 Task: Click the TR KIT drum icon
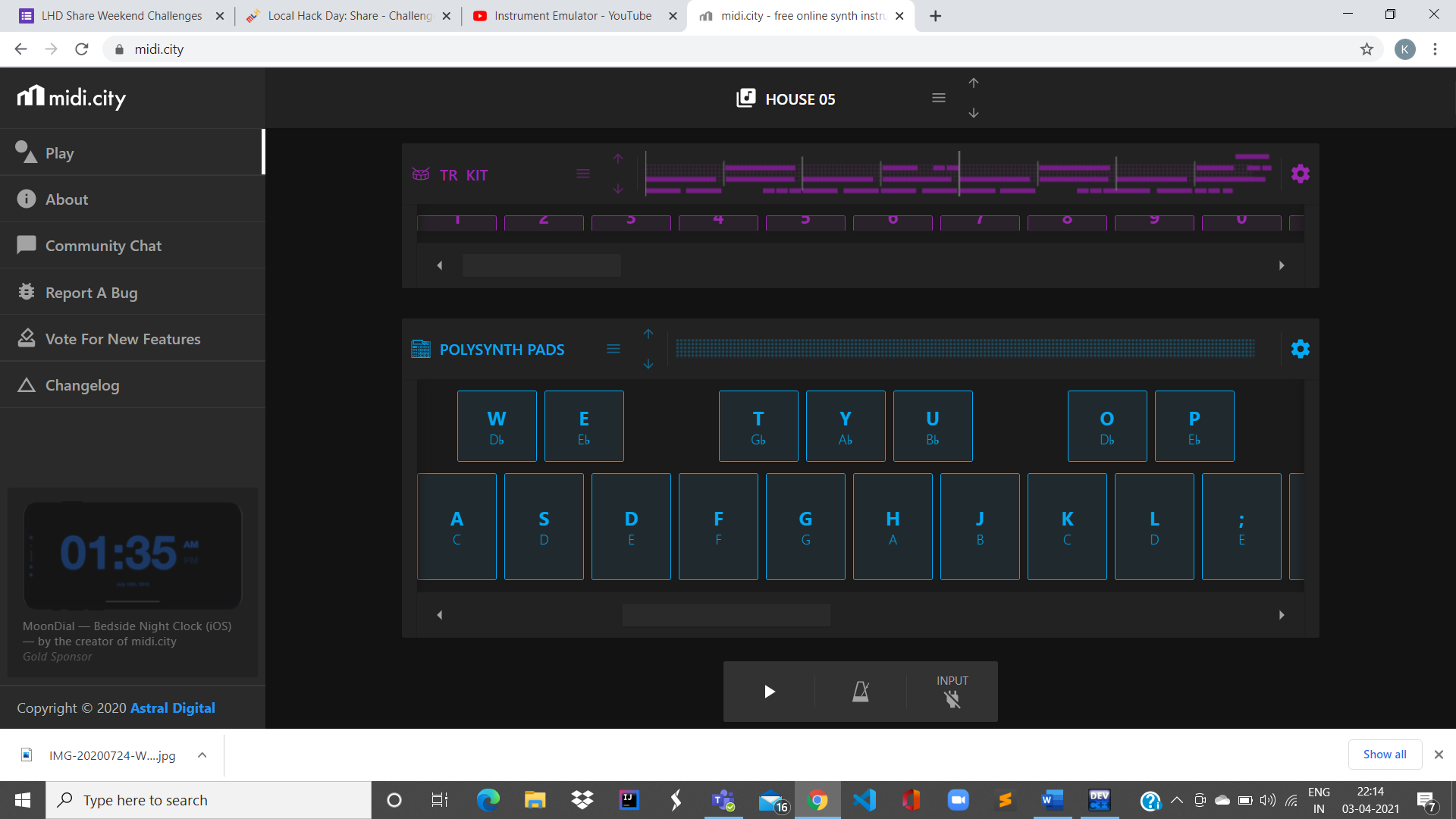coord(421,174)
